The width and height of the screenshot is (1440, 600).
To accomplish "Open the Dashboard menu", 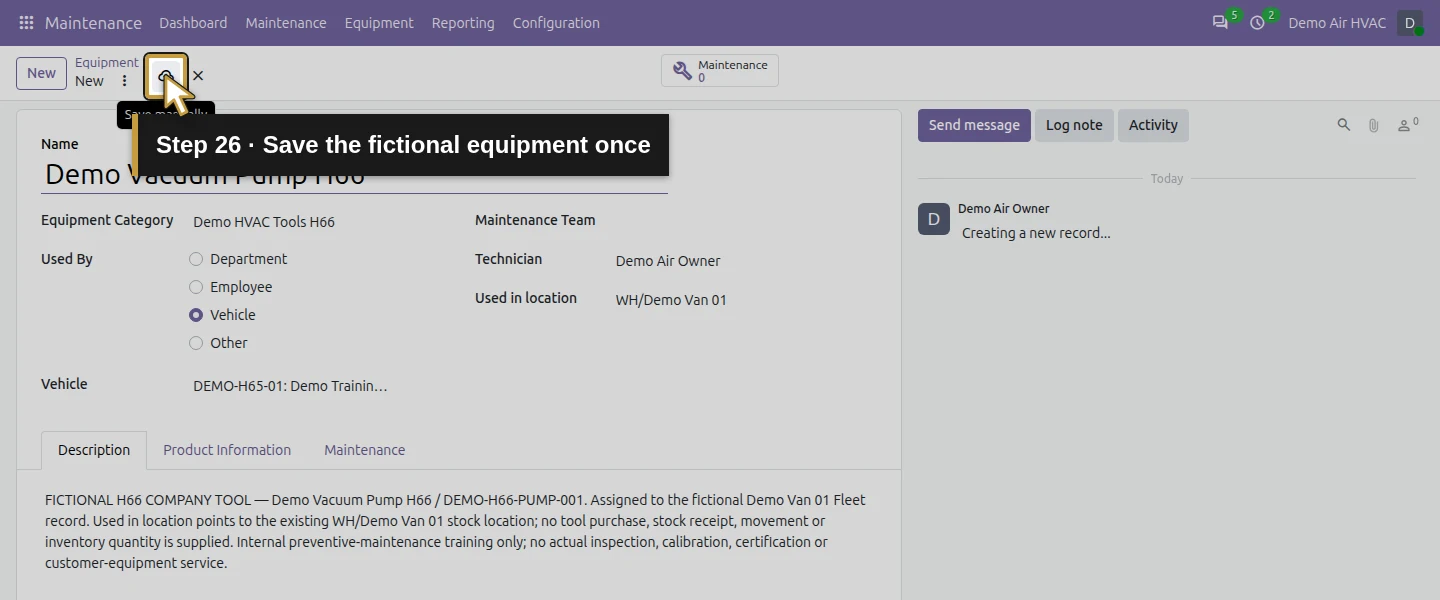I will (x=193, y=23).
